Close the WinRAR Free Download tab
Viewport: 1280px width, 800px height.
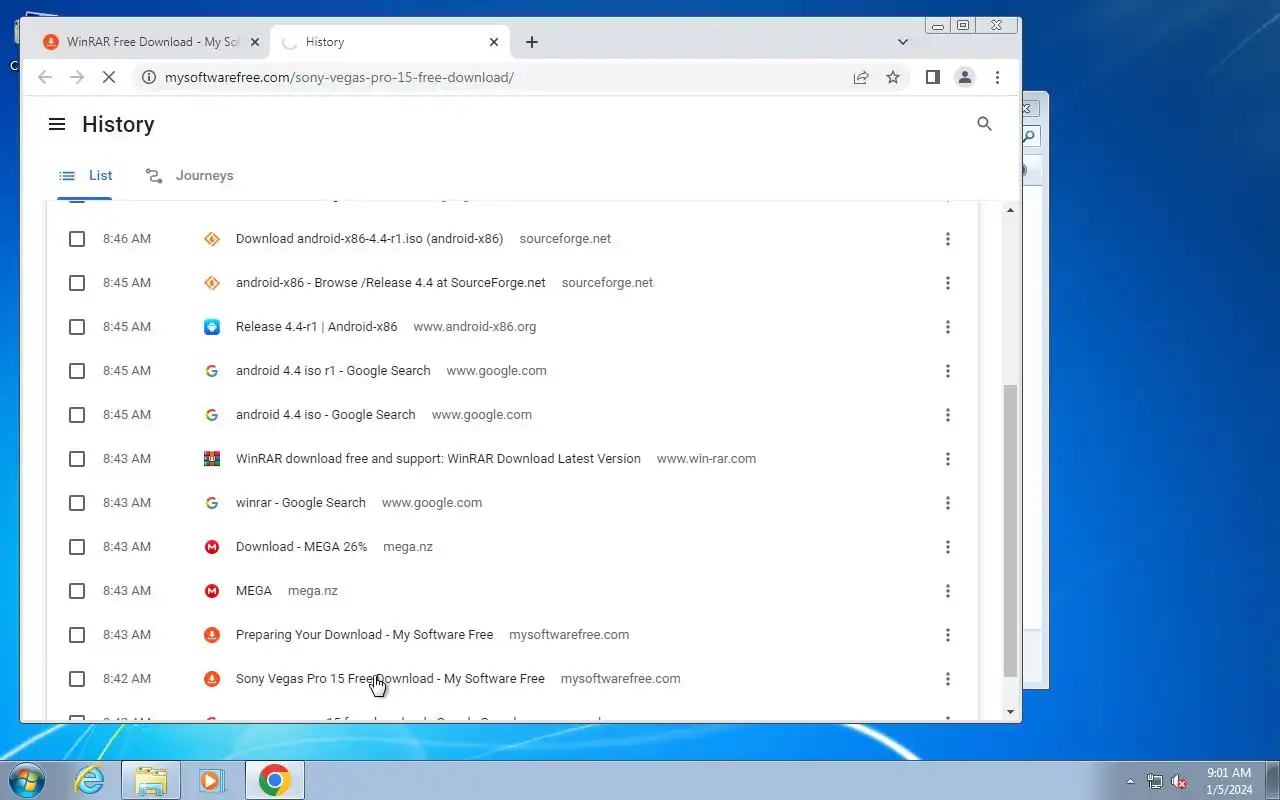coord(254,42)
